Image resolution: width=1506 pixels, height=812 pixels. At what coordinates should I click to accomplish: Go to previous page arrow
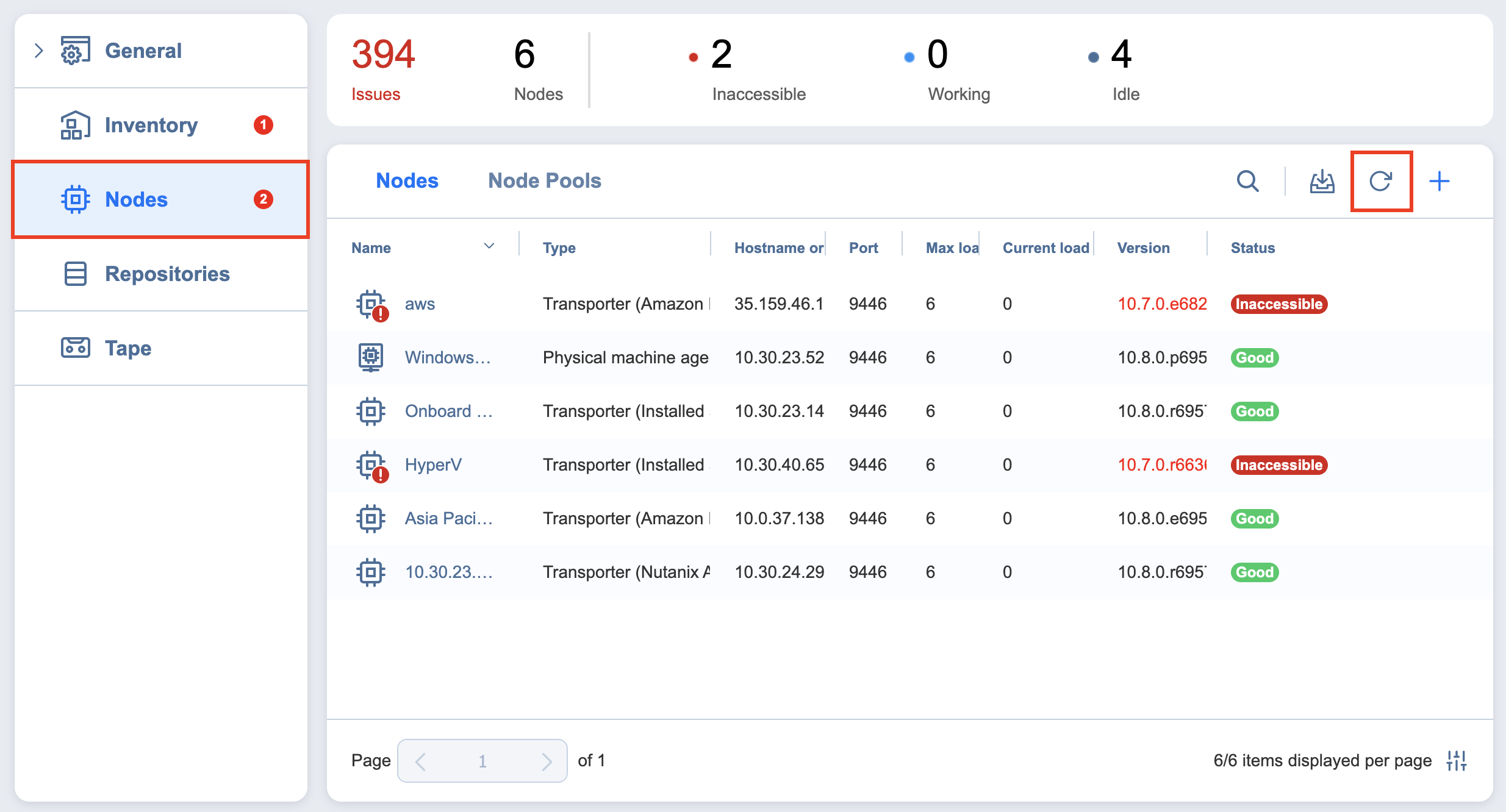420,761
